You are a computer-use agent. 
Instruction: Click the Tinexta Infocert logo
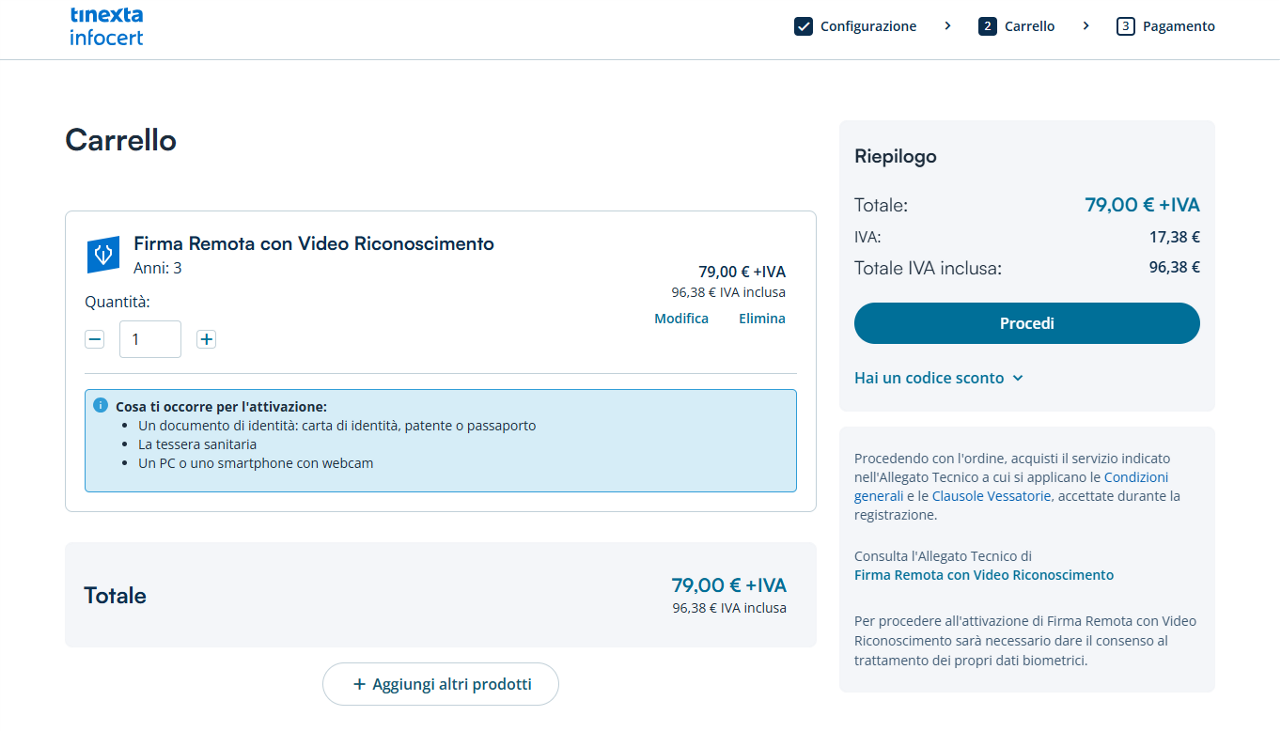coord(106,27)
